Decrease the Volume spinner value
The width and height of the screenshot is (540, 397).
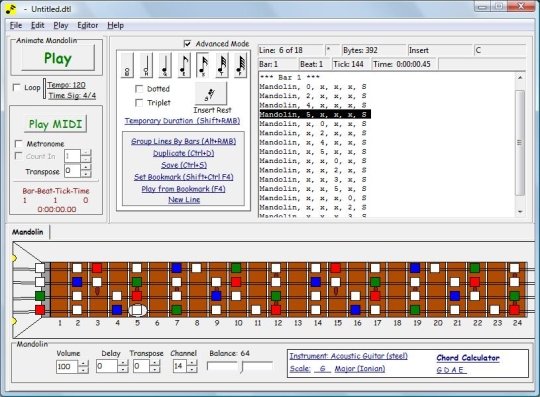83,370
